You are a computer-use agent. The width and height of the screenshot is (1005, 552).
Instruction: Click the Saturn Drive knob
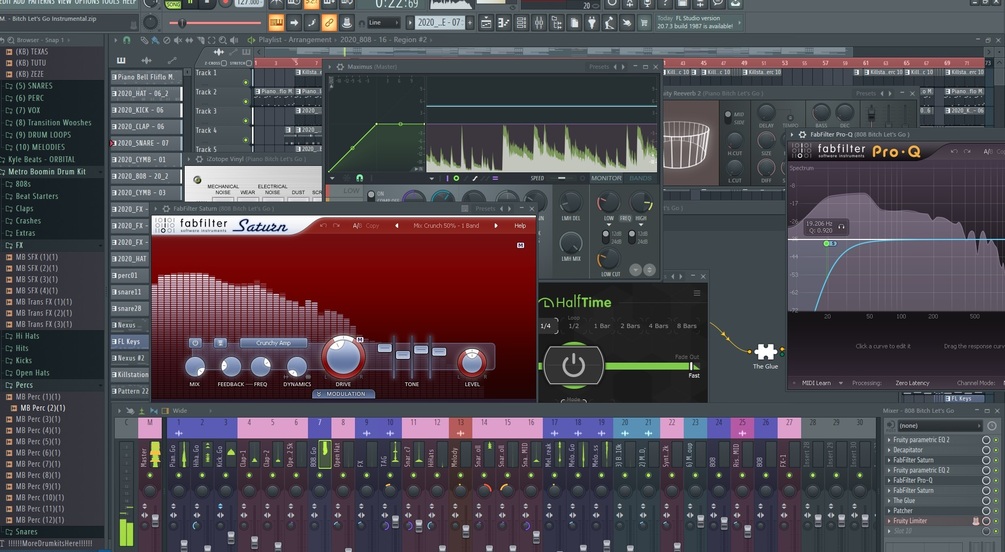point(343,358)
